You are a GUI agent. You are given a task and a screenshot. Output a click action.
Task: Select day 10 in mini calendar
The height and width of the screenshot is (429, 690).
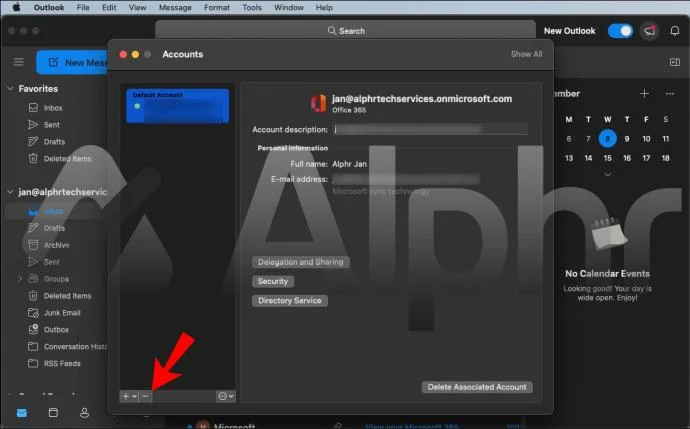[x=646, y=139]
